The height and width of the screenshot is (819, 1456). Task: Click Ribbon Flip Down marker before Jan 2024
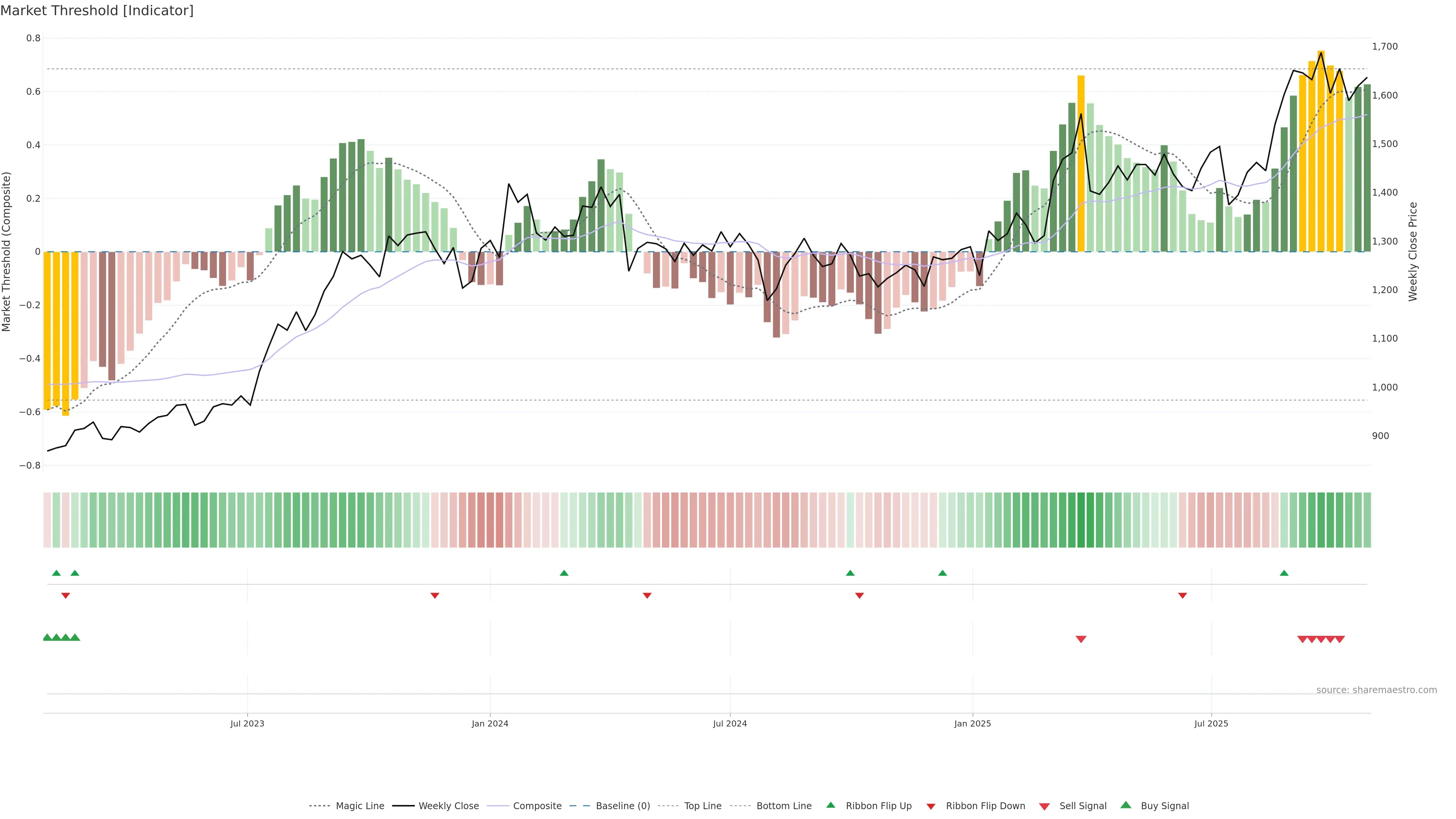pyautogui.click(x=435, y=595)
